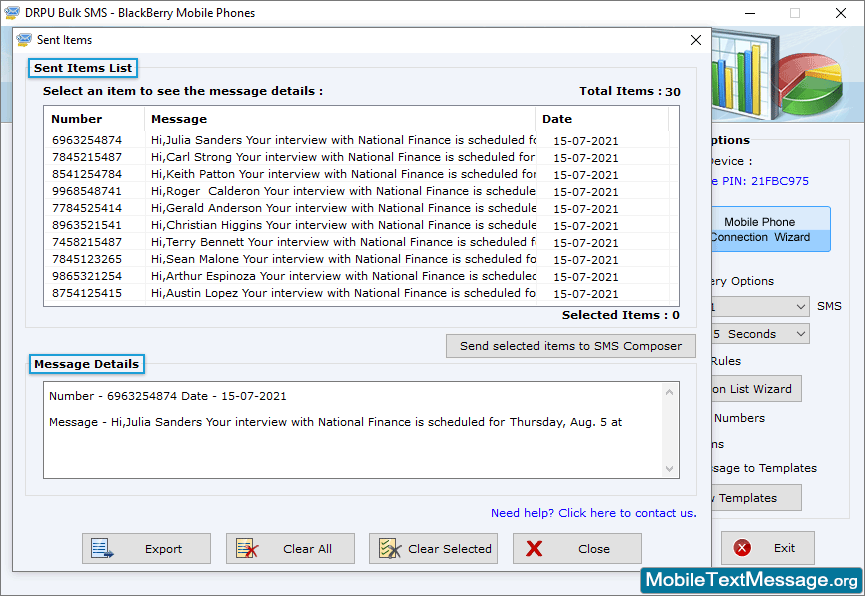Close the DRPU Bulk SMS main window
This screenshot has height=596, width=865.
point(841,13)
